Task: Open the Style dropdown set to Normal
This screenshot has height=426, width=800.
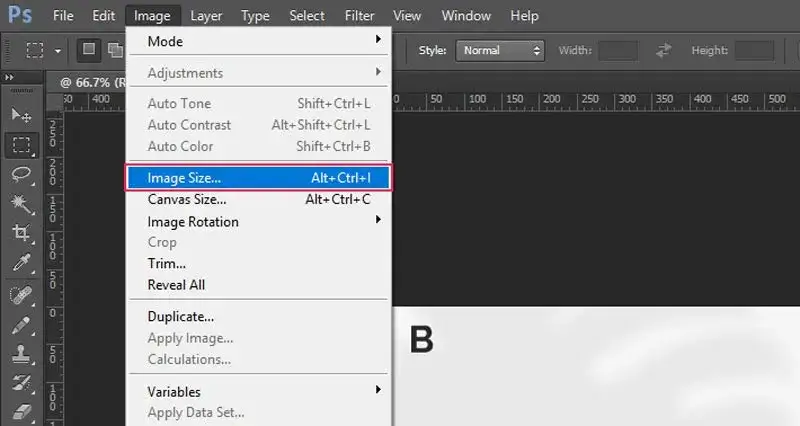Action: tap(499, 50)
